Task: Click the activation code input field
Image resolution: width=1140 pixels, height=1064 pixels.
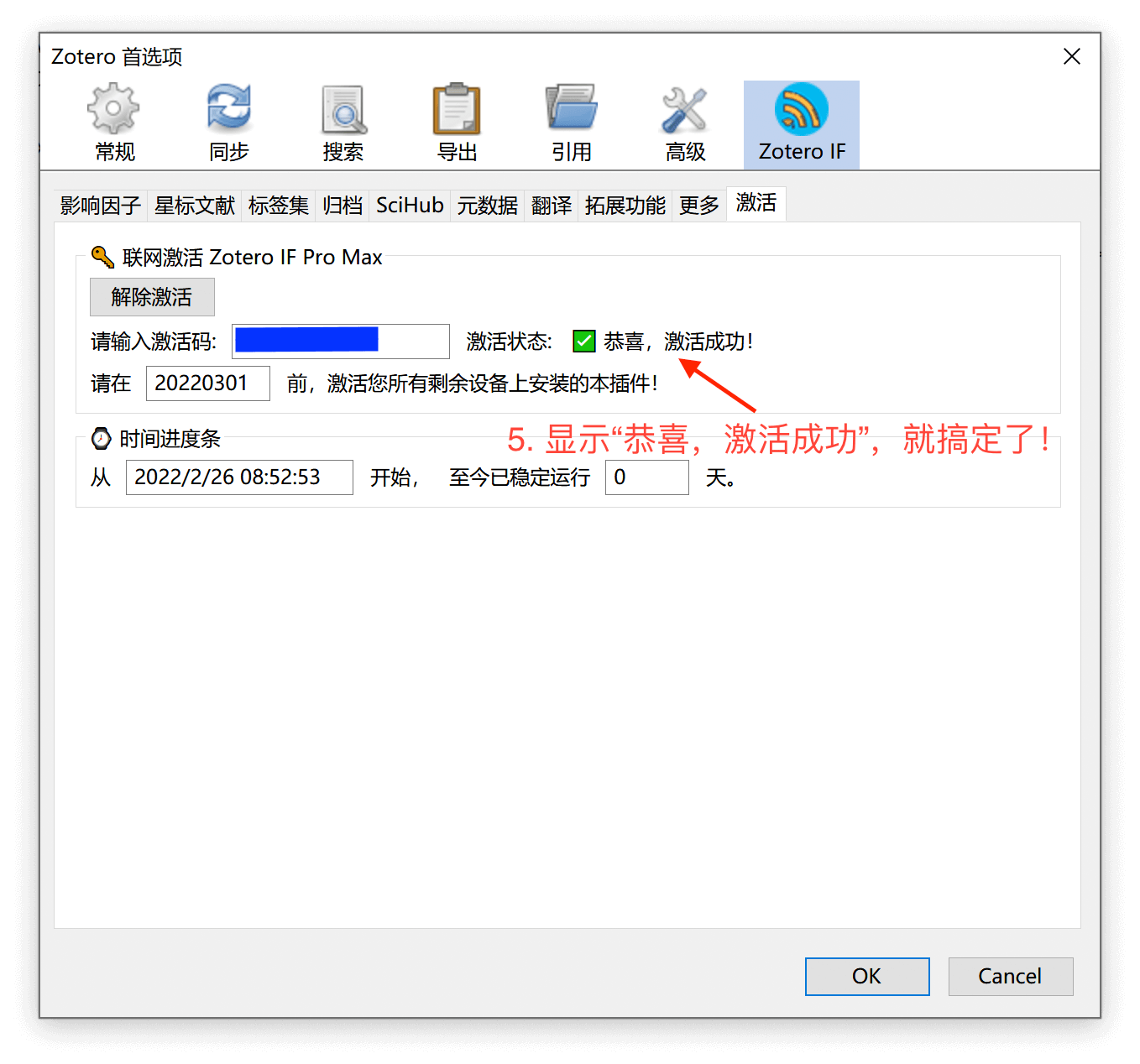Action: point(341,341)
